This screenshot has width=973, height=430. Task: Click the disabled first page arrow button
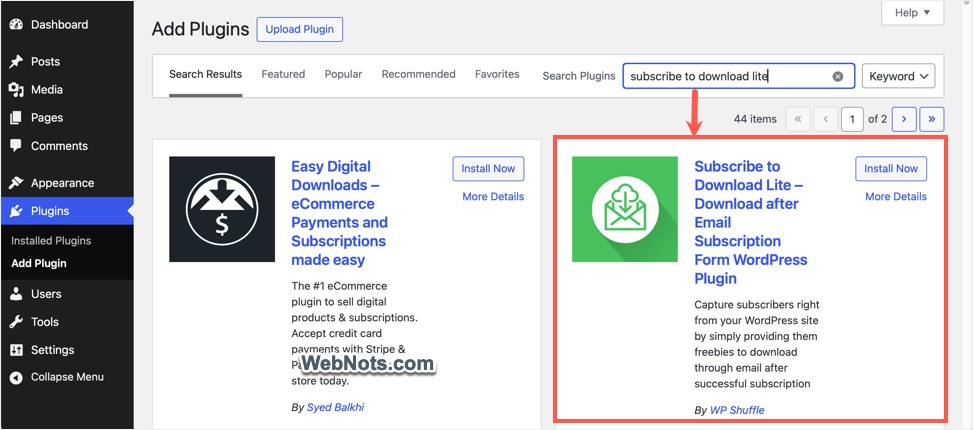click(798, 119)
